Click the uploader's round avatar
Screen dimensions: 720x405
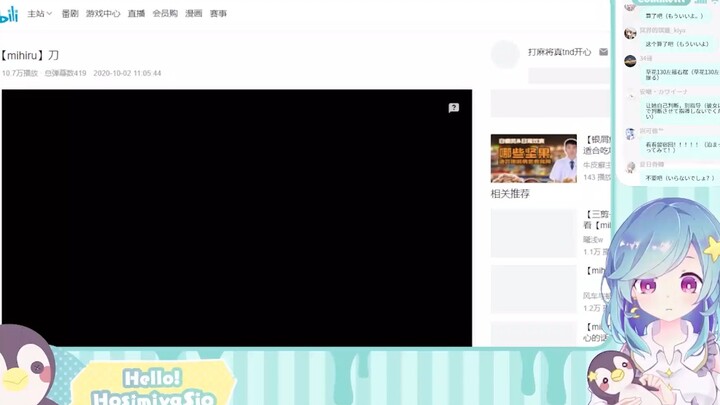click(x=506, y=54)
